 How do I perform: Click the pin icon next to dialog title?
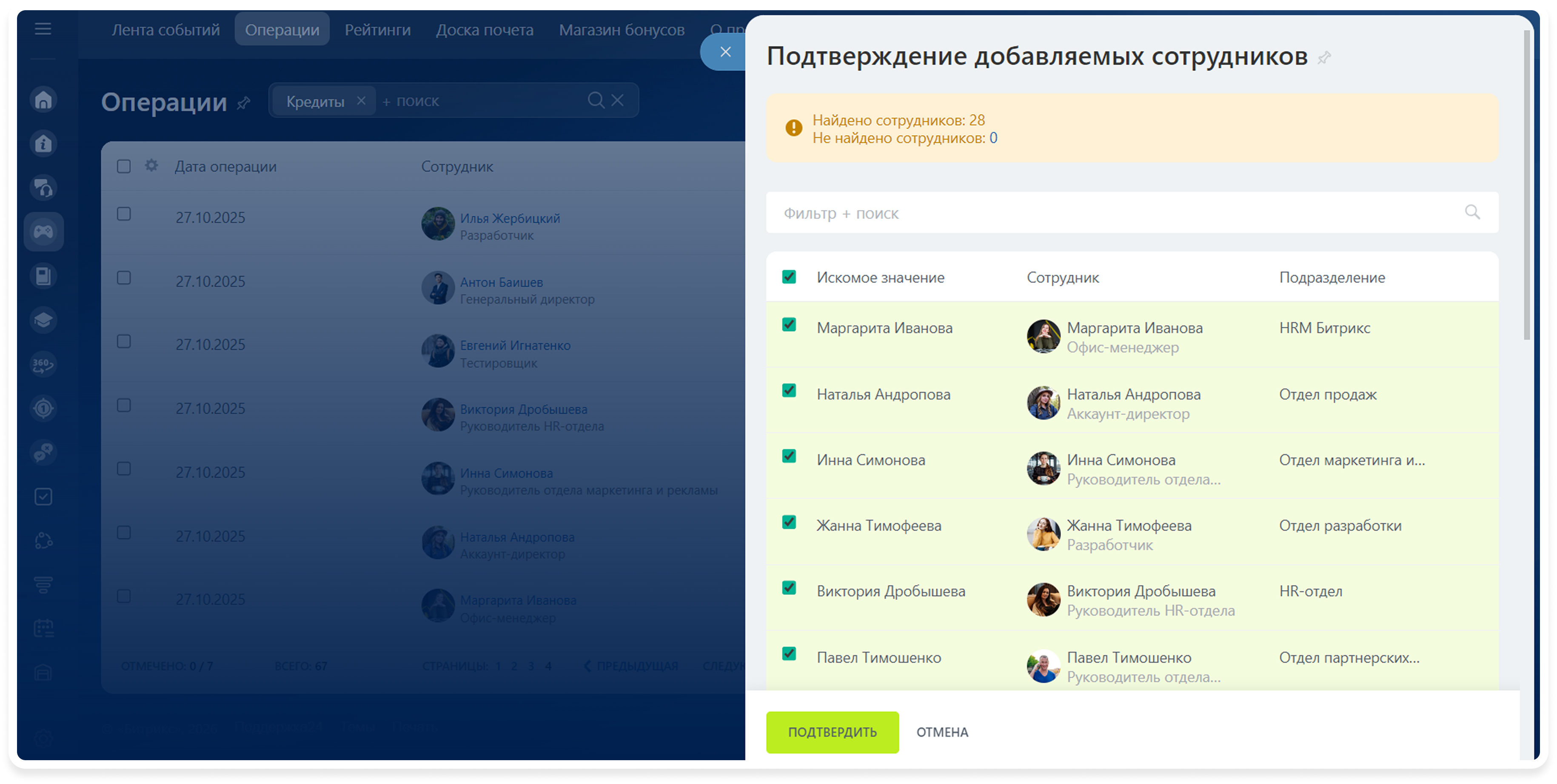(1324, 58)
